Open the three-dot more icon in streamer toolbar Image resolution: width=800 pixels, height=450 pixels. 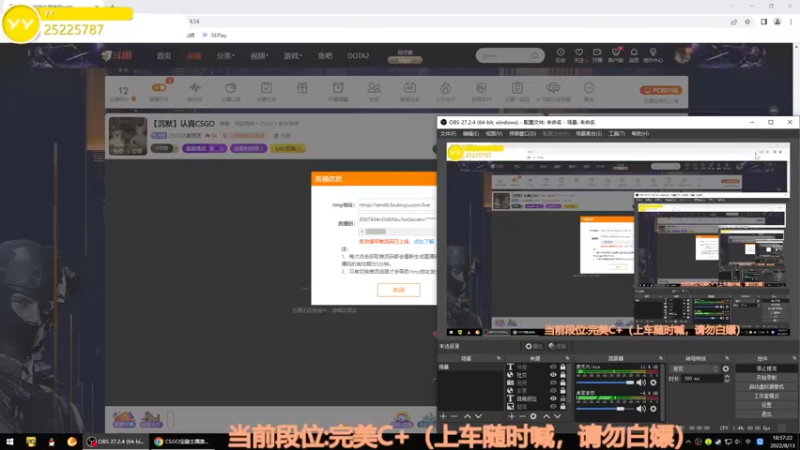[x=589, y=88]
